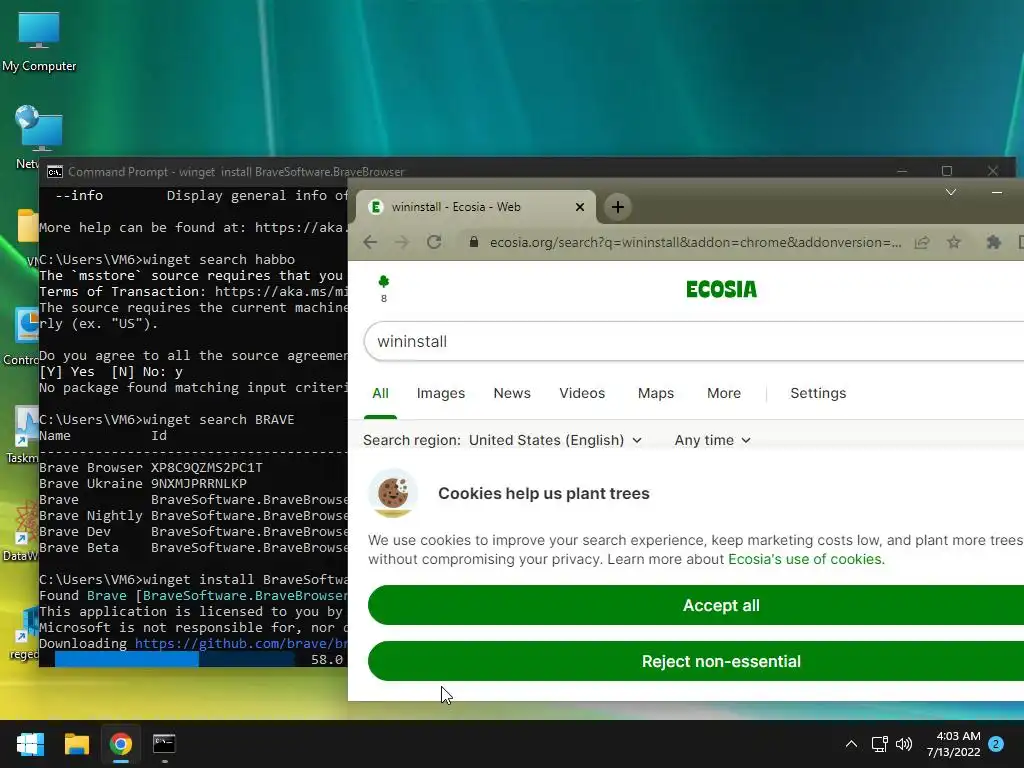Click the Command Prompt title bar icon
1024x768 pixels.
(x=55, y=172)
